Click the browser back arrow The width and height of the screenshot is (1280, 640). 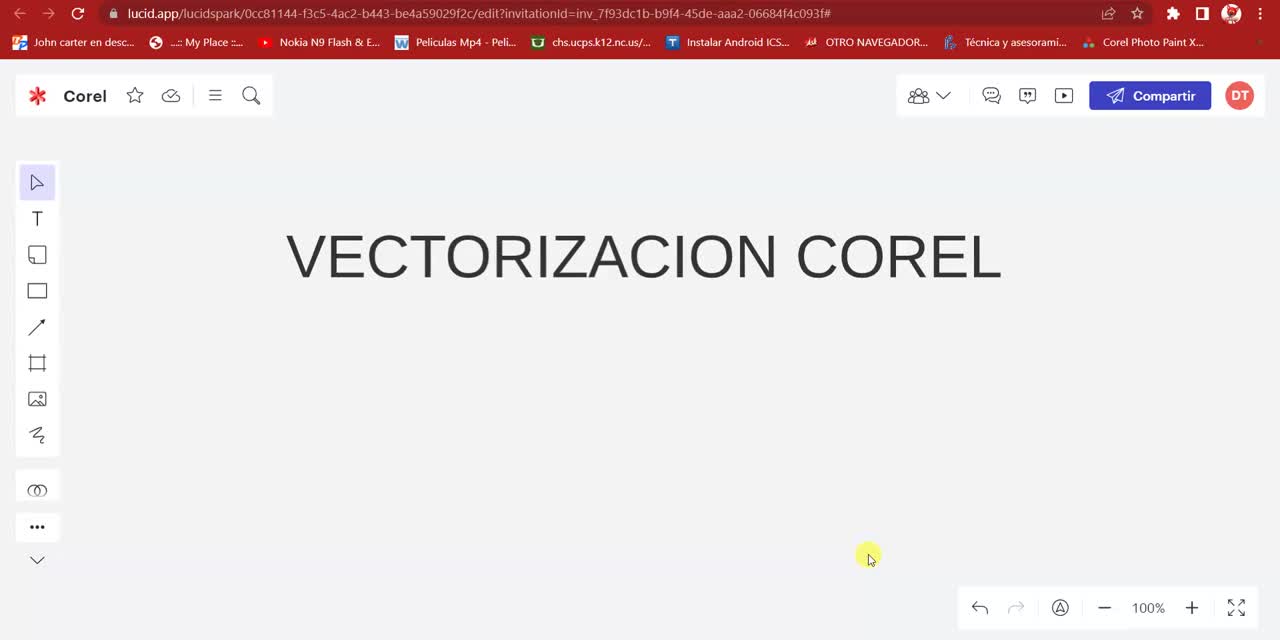(20, 13)
